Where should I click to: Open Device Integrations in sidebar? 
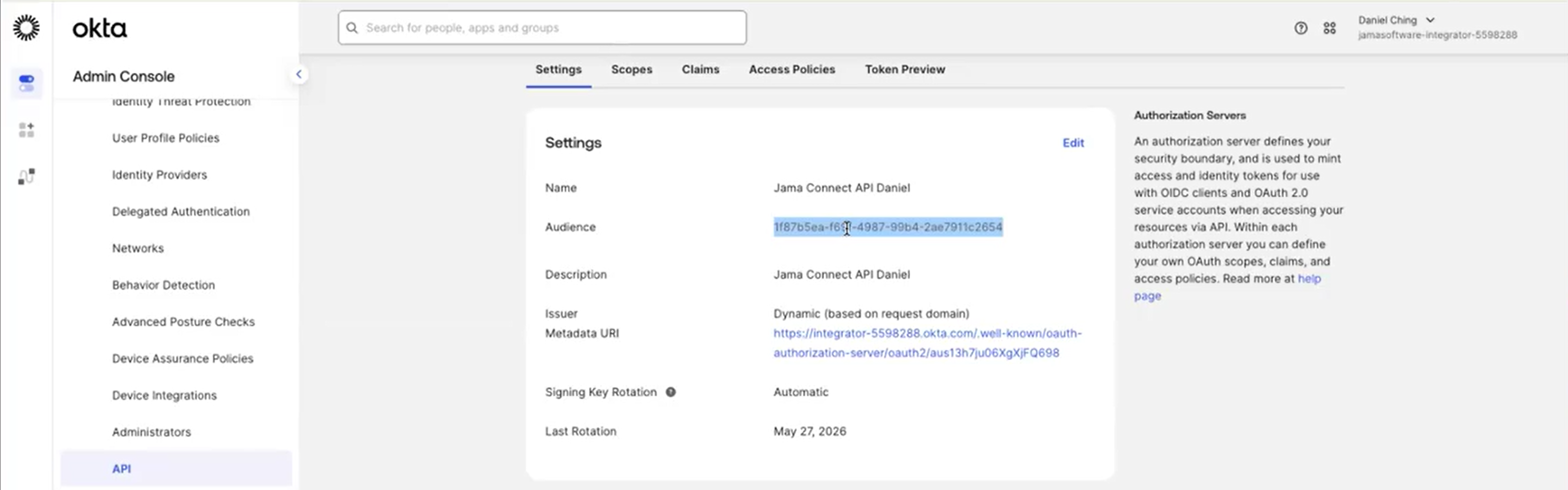pyautogui.click(x=164, y=396)
